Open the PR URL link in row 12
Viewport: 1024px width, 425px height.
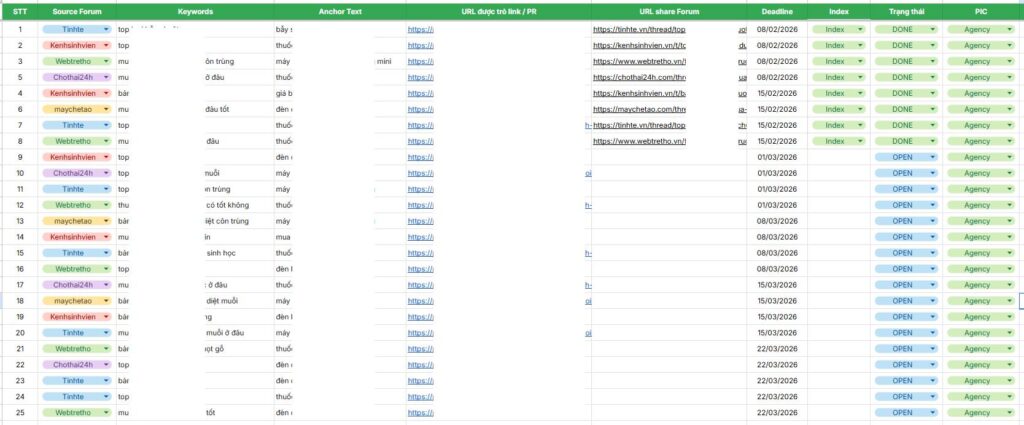(x=421, y=205)
